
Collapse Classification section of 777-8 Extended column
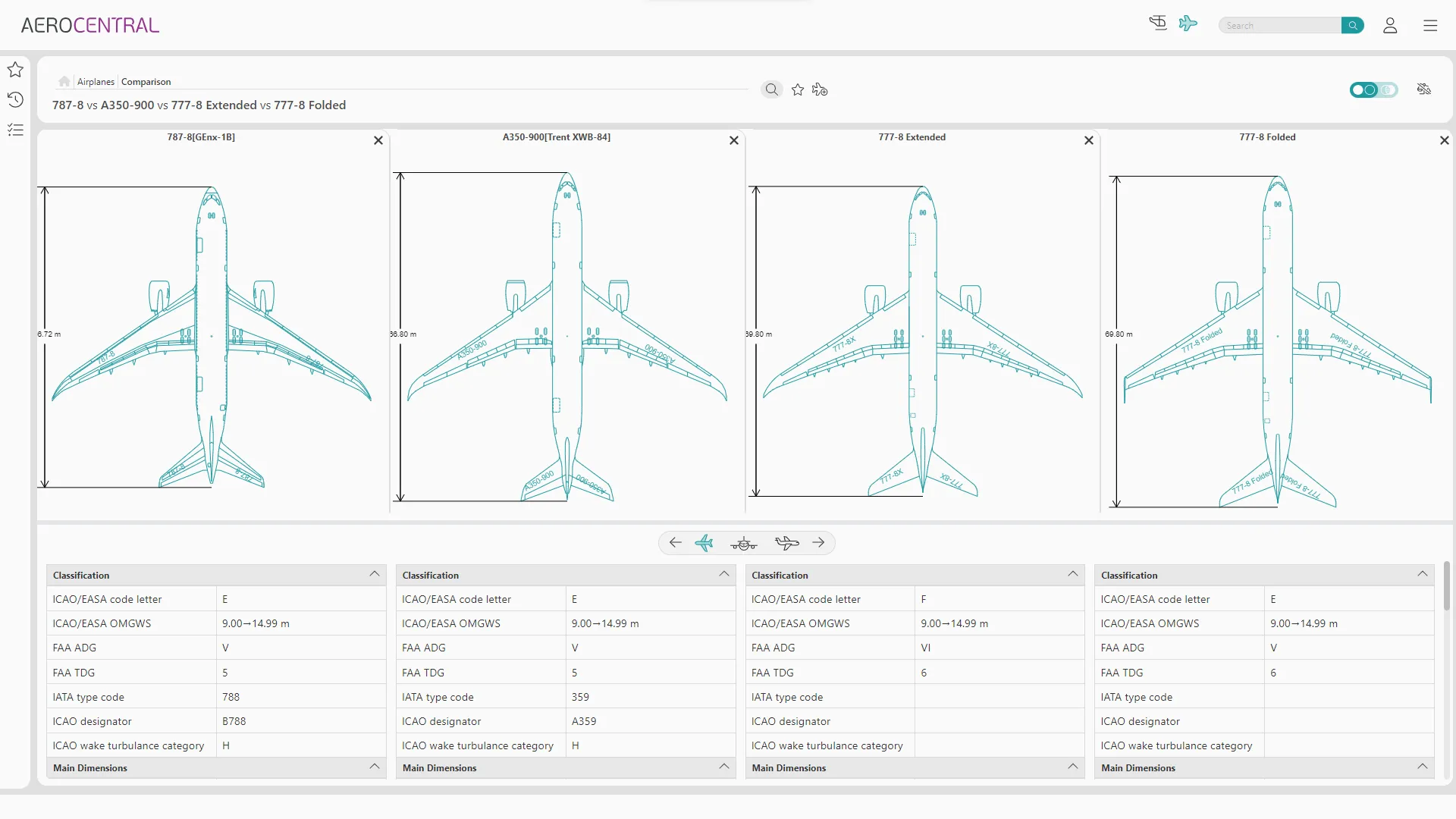coord(1073,574)
